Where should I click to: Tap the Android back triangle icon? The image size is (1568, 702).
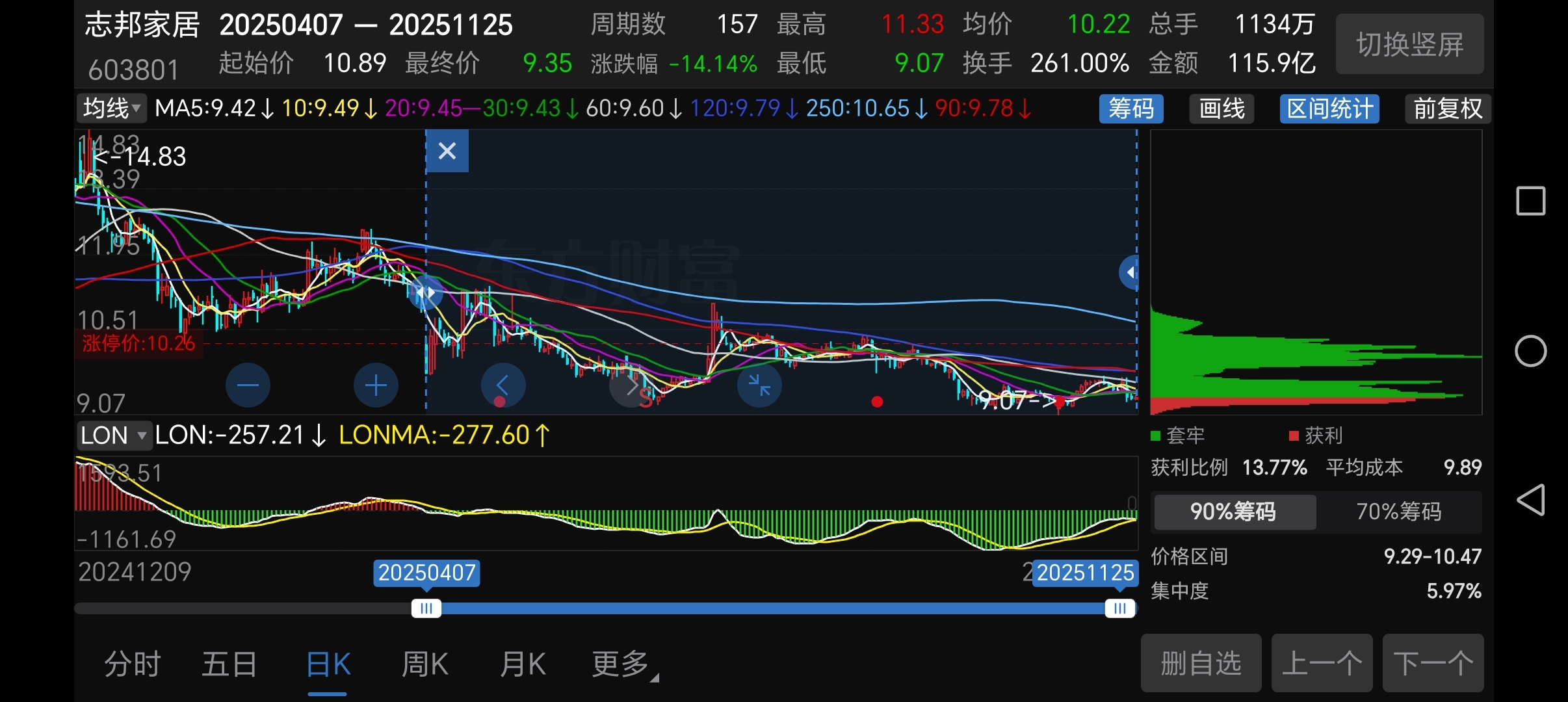1530,500
